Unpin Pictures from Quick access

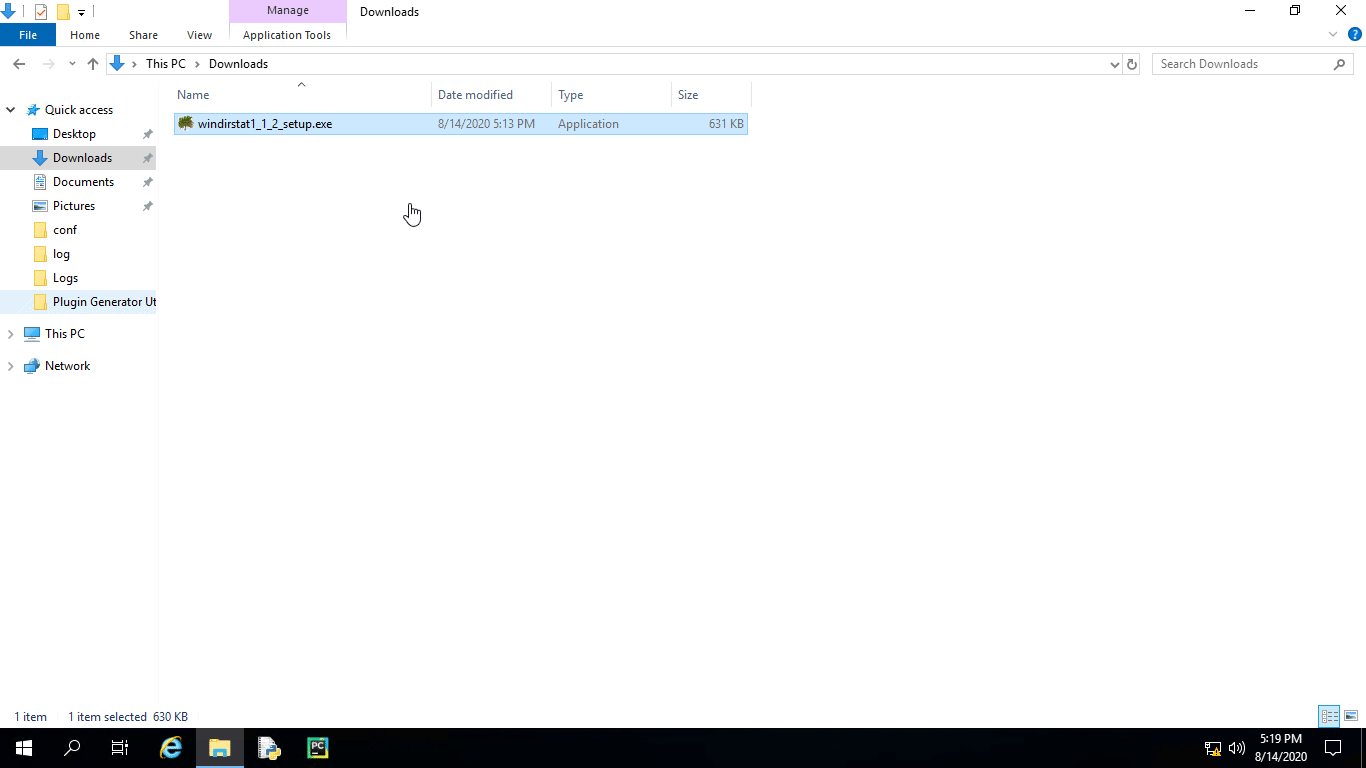tap(147, 205)
